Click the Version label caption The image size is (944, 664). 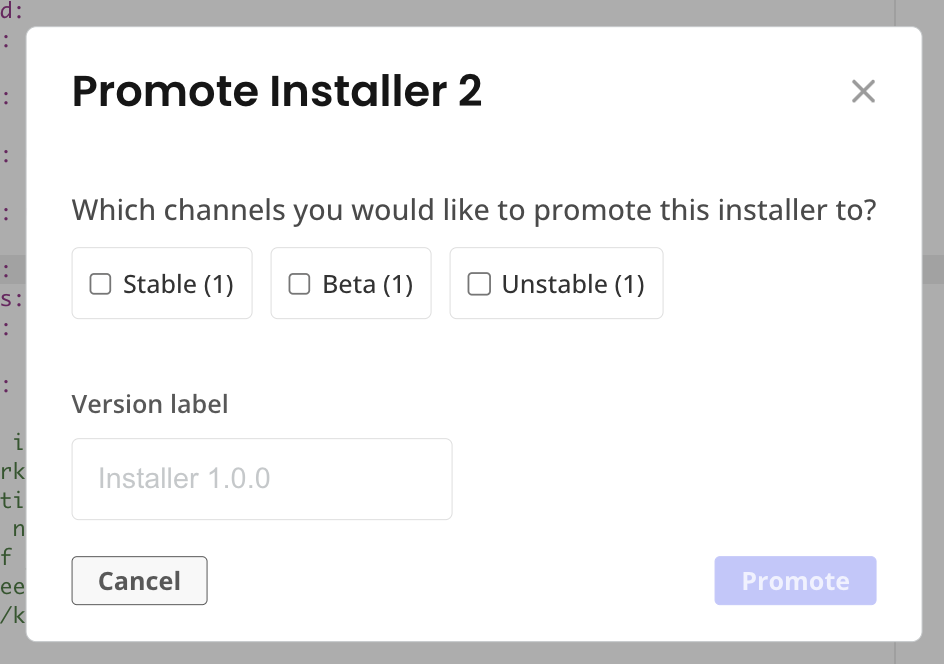point(149,404)
